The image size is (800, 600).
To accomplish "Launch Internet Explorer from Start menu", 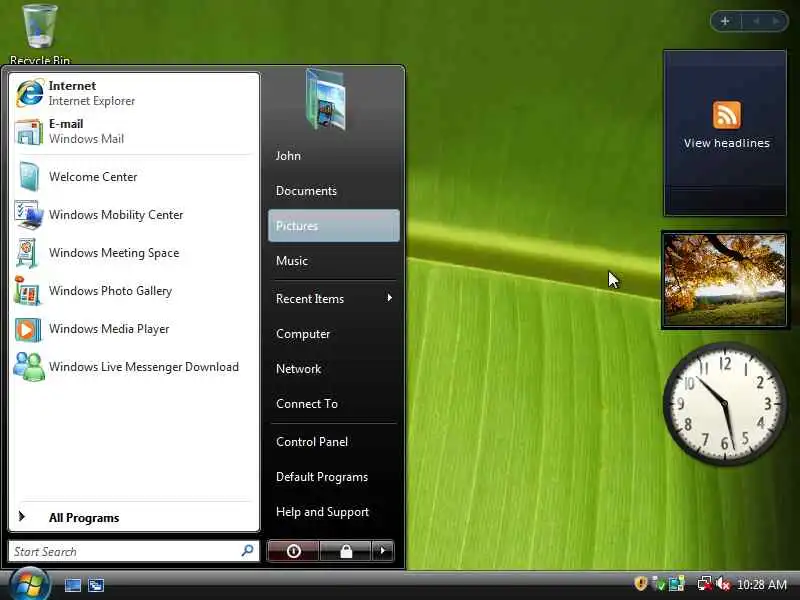I will click(x=134, y=93).
